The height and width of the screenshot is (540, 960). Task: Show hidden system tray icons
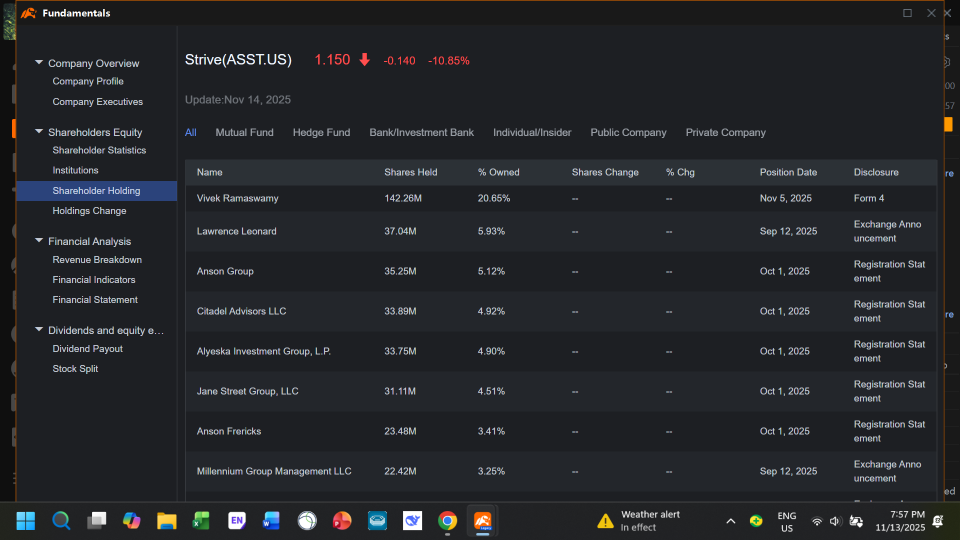(730, 522)
